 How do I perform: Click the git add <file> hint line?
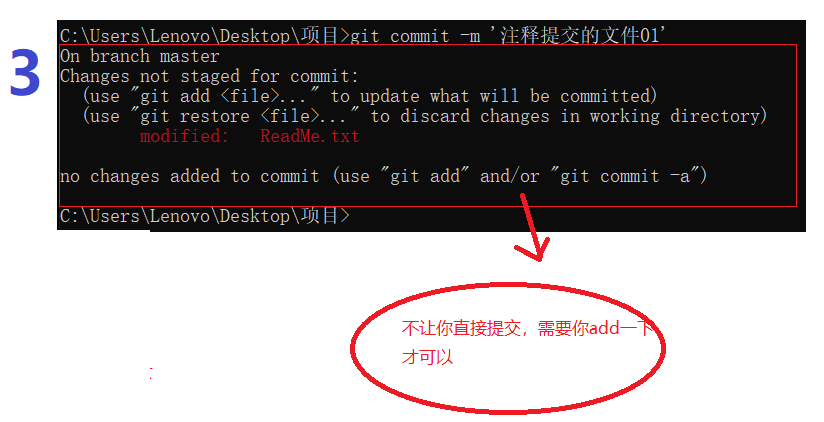370,96
